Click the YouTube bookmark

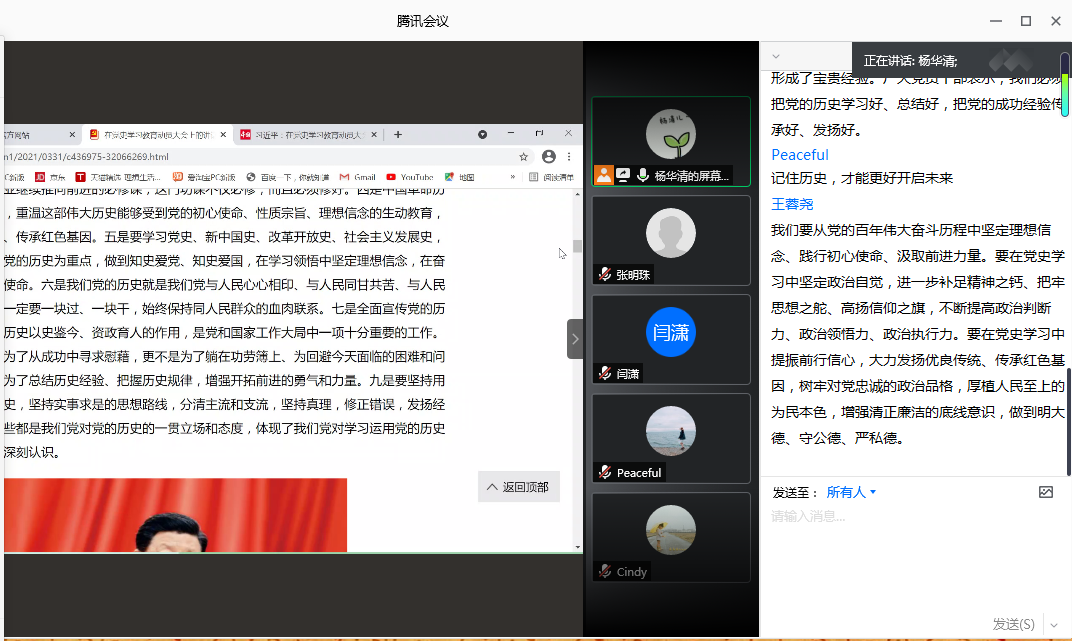[410, 177]
